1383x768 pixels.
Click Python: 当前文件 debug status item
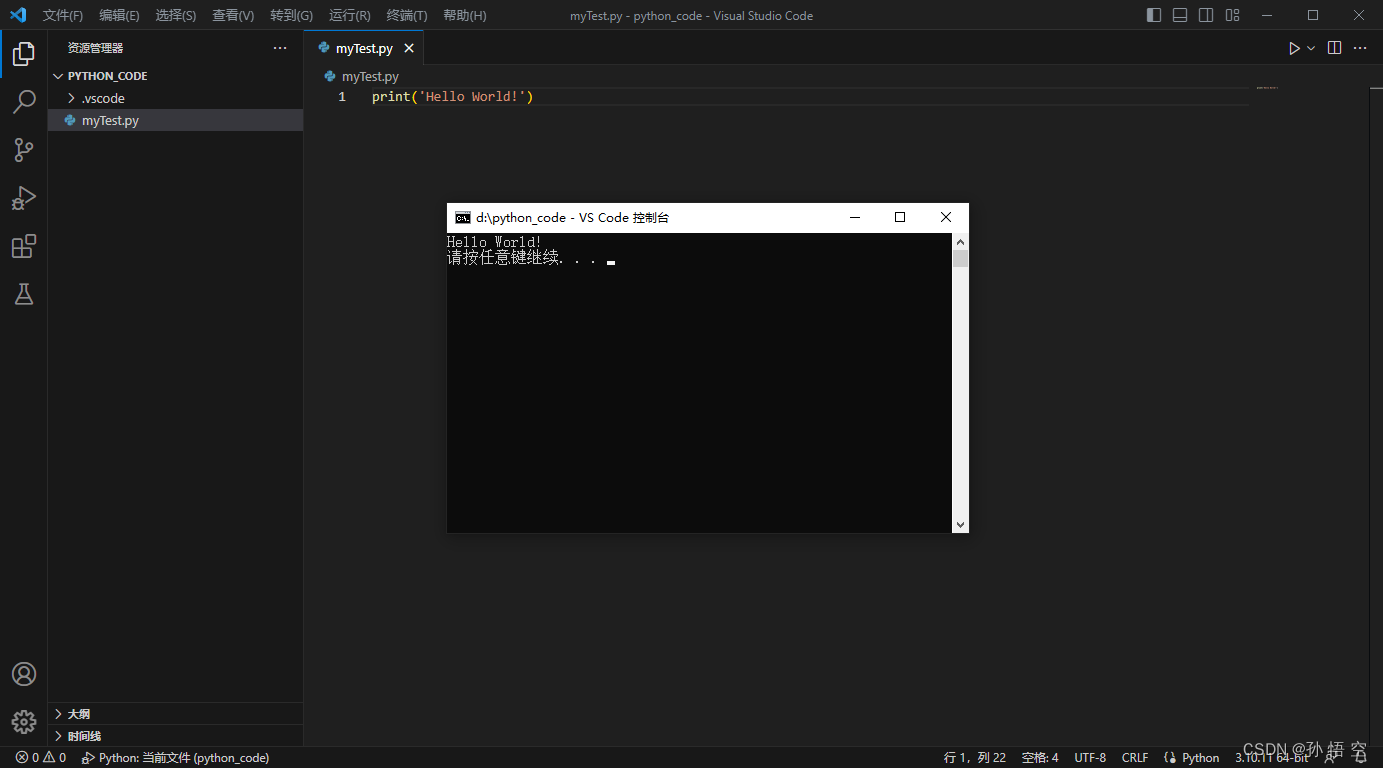[175, 758]
